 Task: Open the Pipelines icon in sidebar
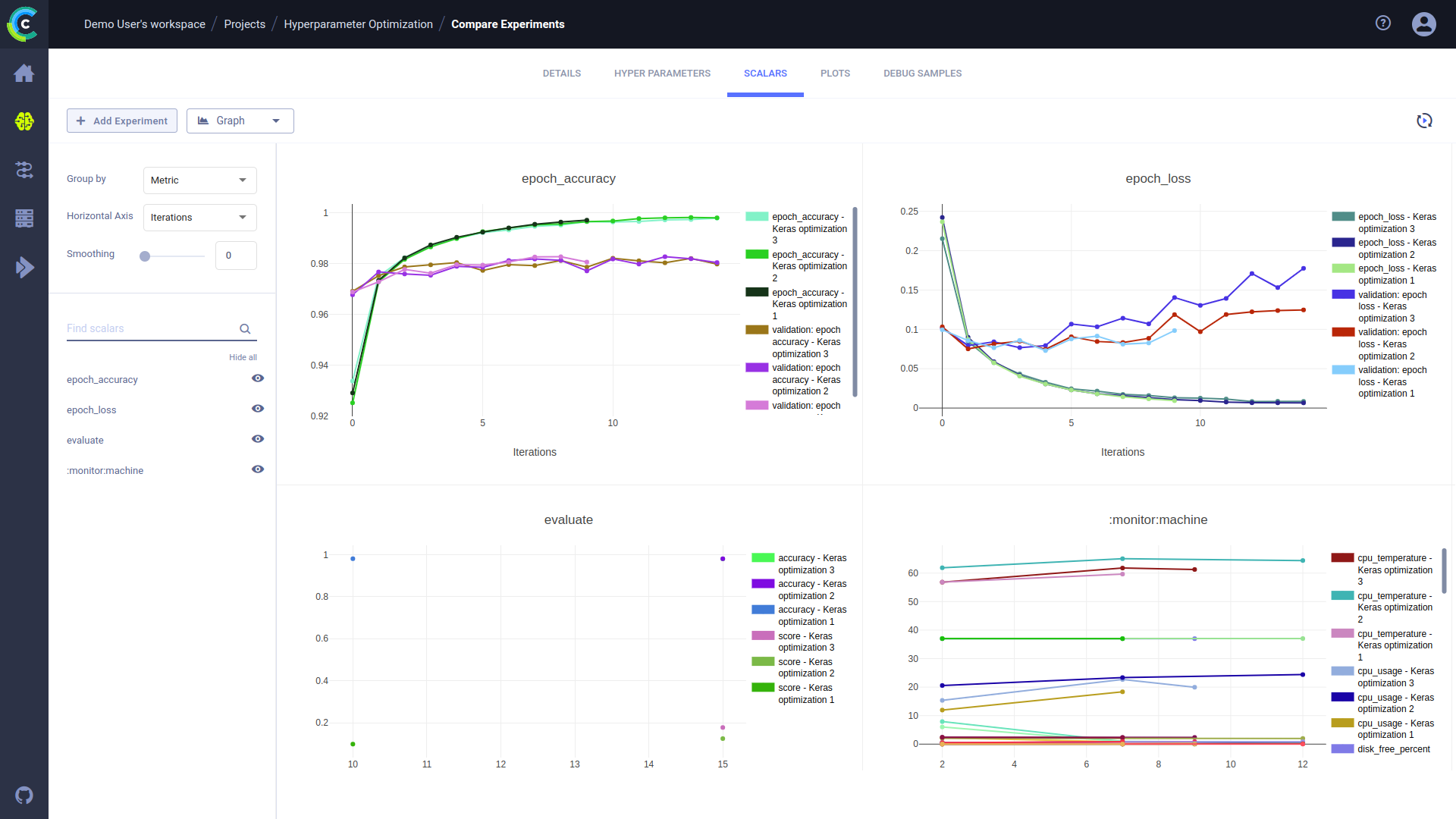coord(24,170)
